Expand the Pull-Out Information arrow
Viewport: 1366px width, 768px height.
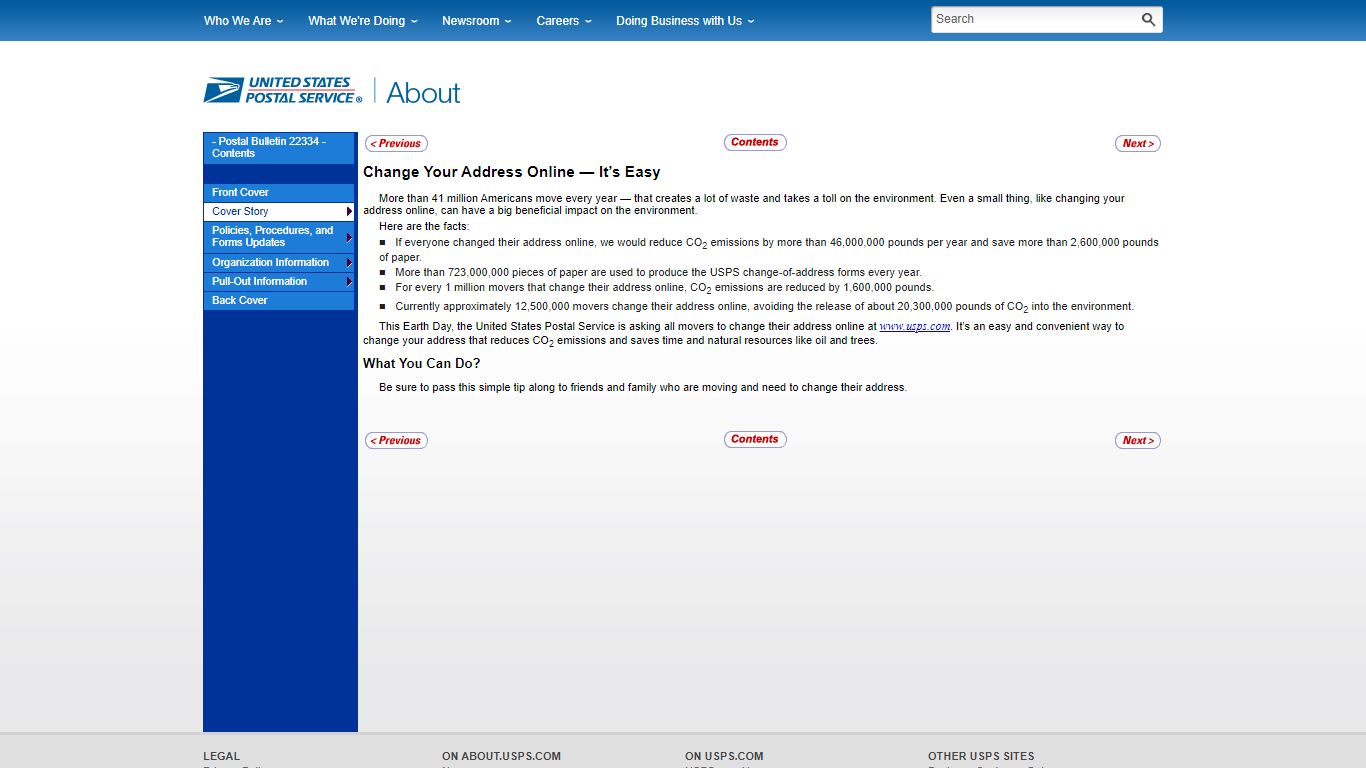(x=349, y=282)
